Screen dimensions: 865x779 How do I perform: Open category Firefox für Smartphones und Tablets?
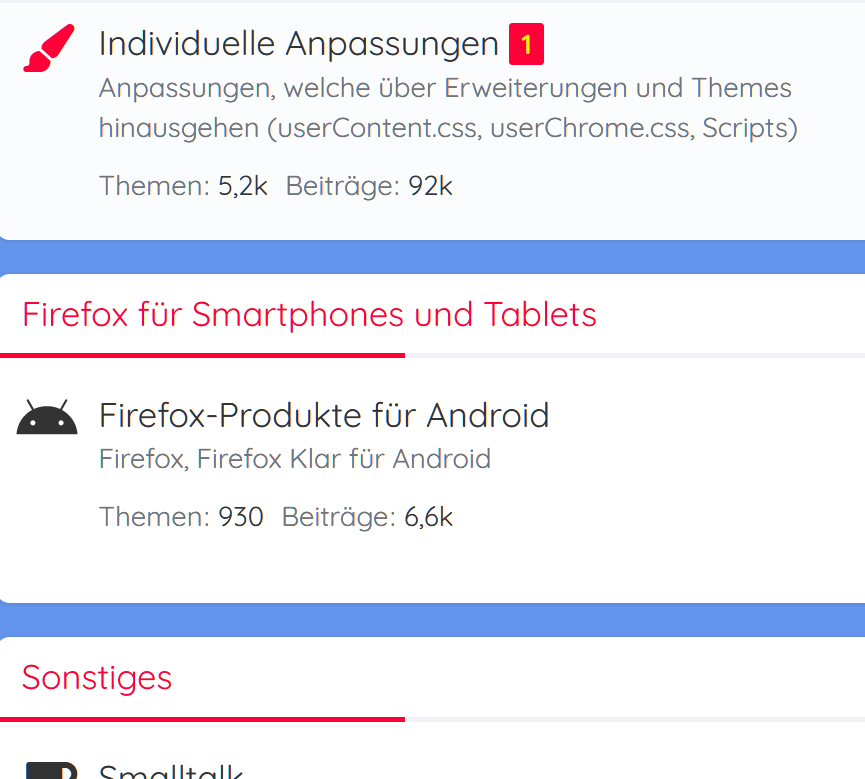click(x=309, y=314)
